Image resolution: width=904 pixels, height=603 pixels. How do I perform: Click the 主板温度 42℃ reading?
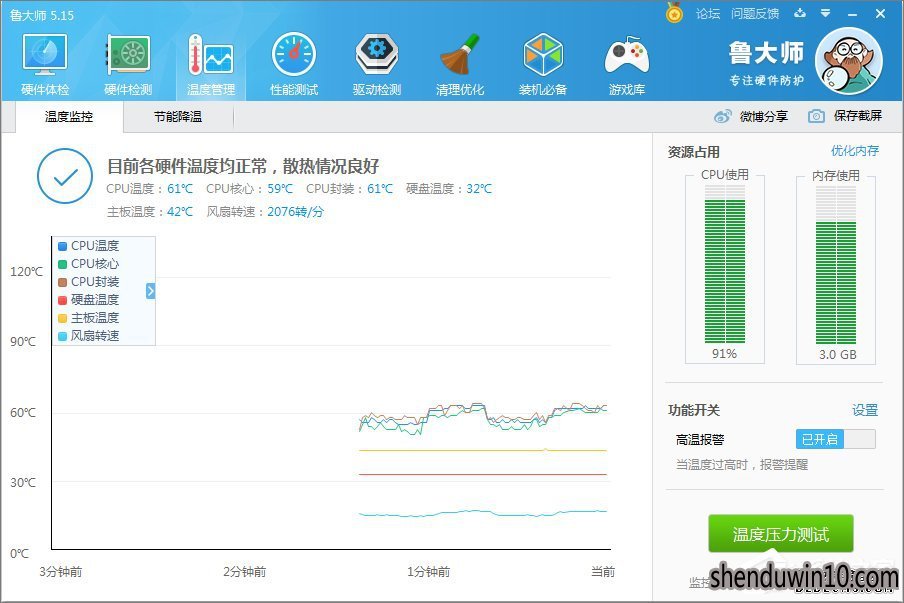click(x=150, y=212)
